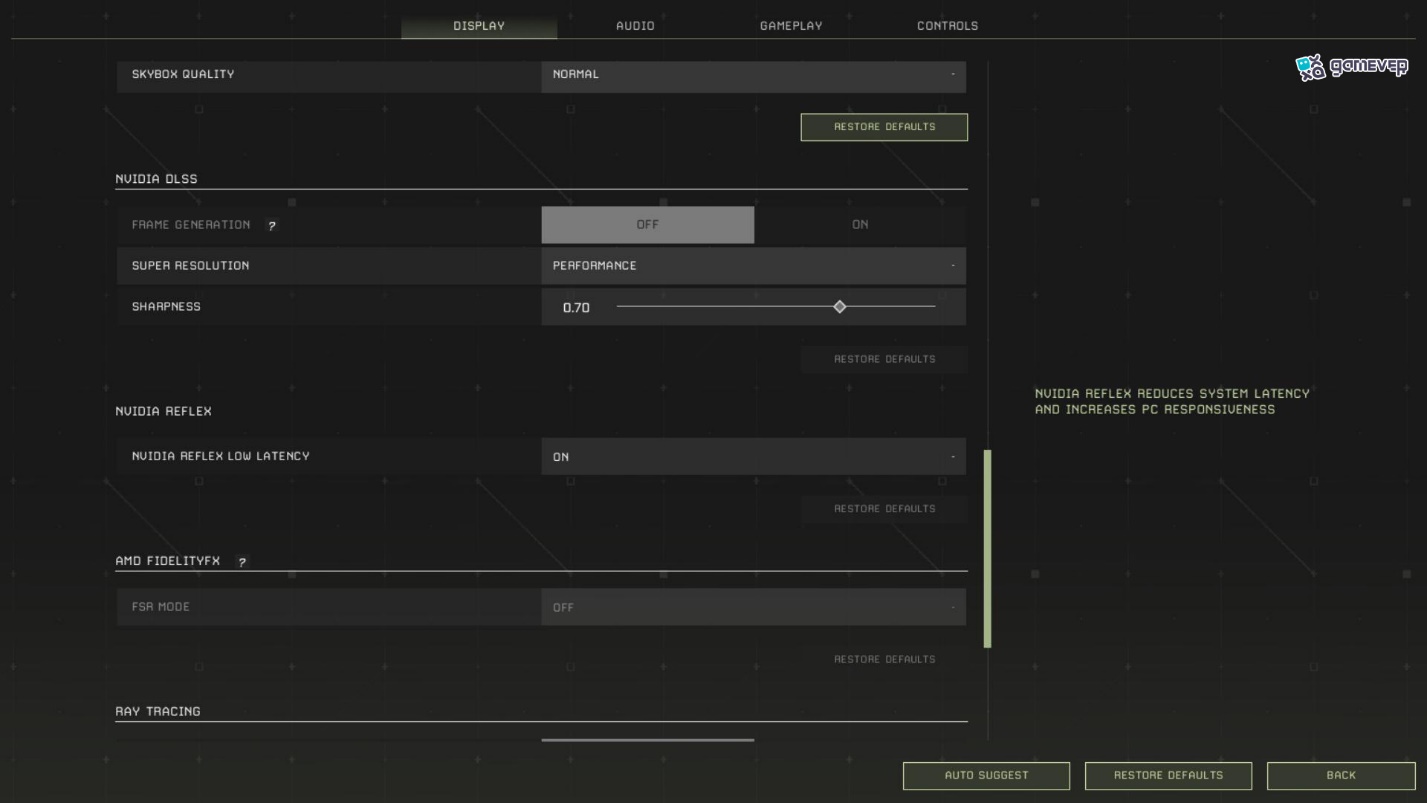1427x803 pixels.
Task: Click the Sharpness slider handle
Action: pyautogui.click(x=840, y=307)
